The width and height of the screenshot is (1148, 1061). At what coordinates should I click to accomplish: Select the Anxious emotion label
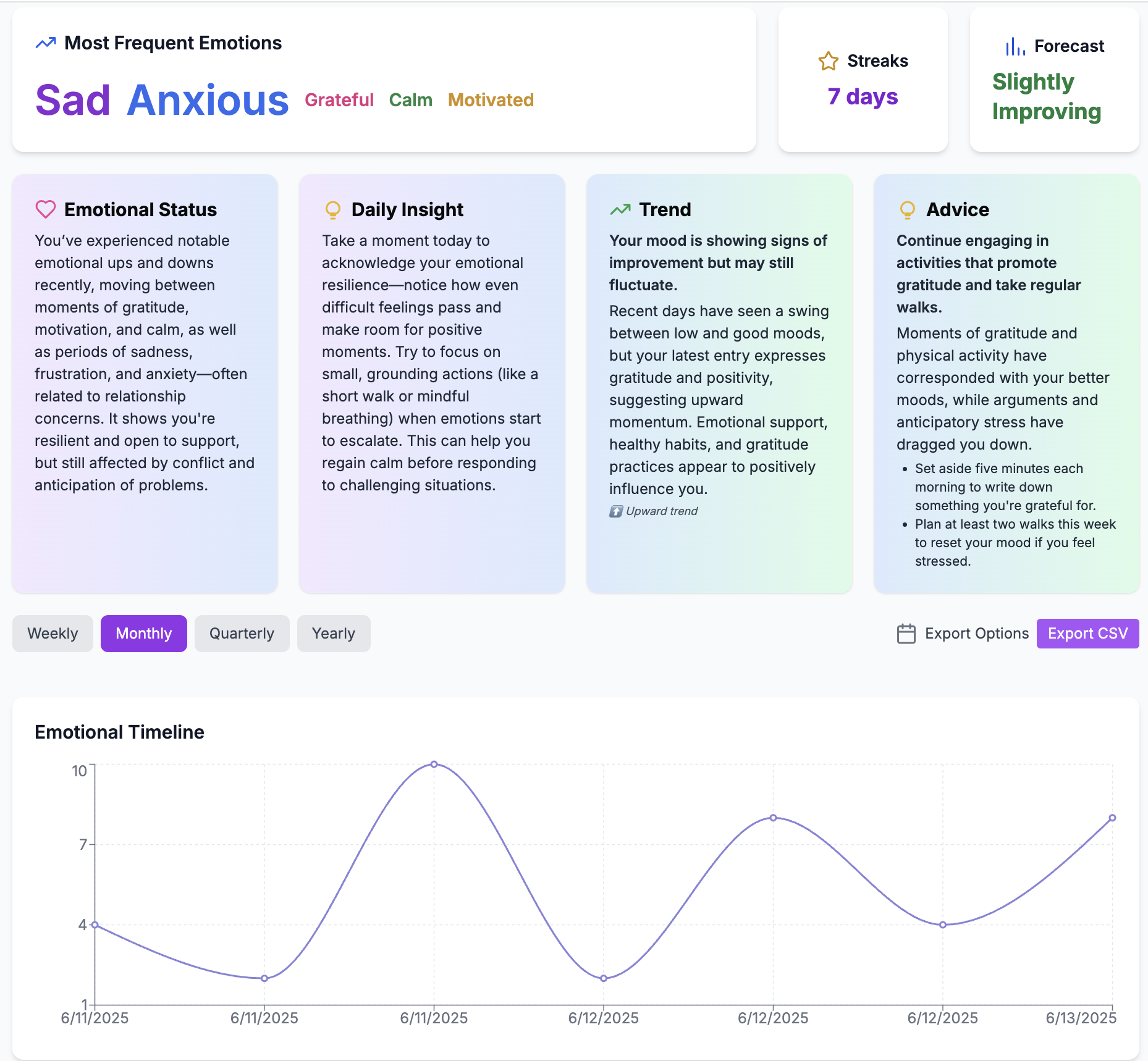click(x=208, y=100)
